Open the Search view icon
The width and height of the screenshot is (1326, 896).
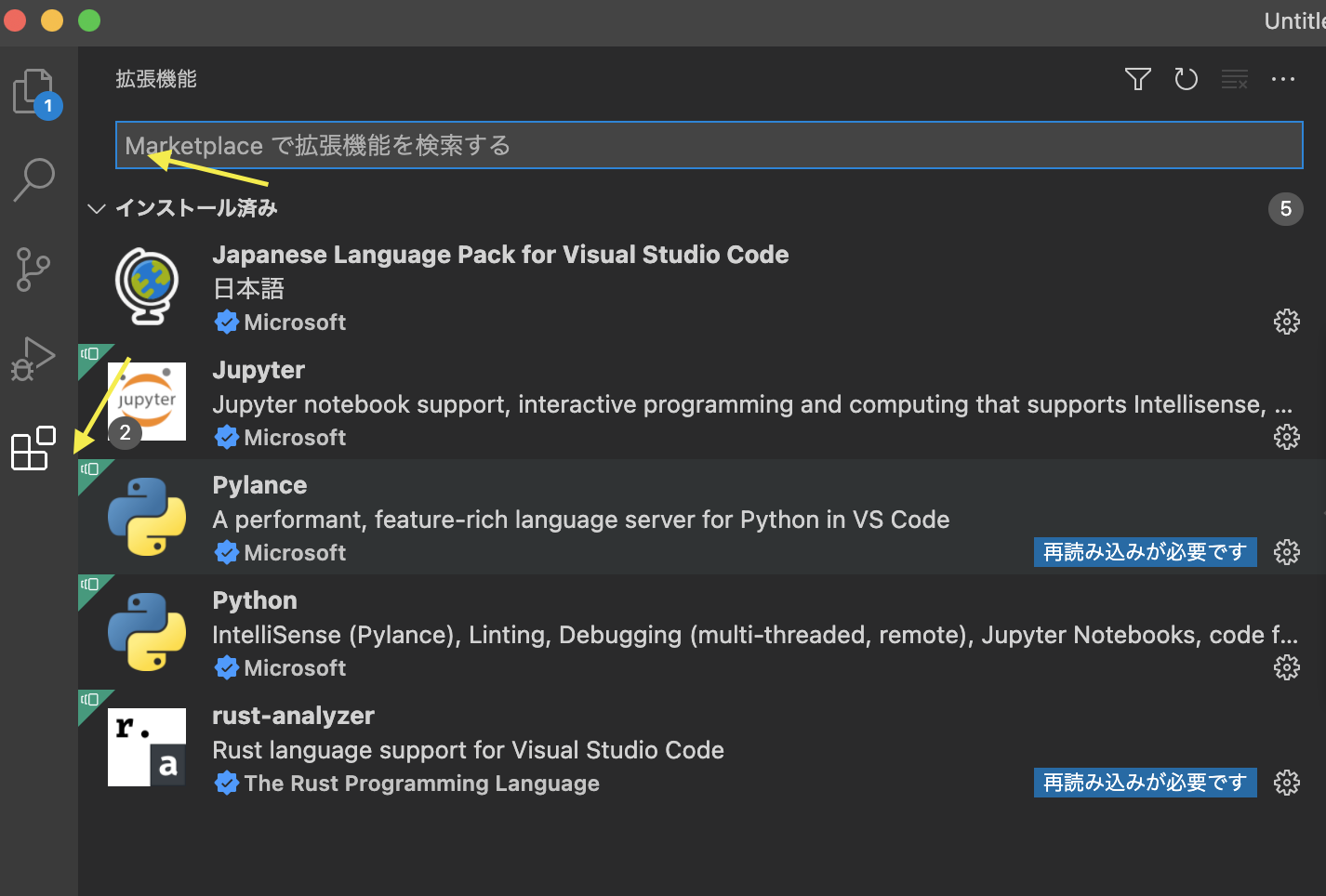tap(34, 179)
